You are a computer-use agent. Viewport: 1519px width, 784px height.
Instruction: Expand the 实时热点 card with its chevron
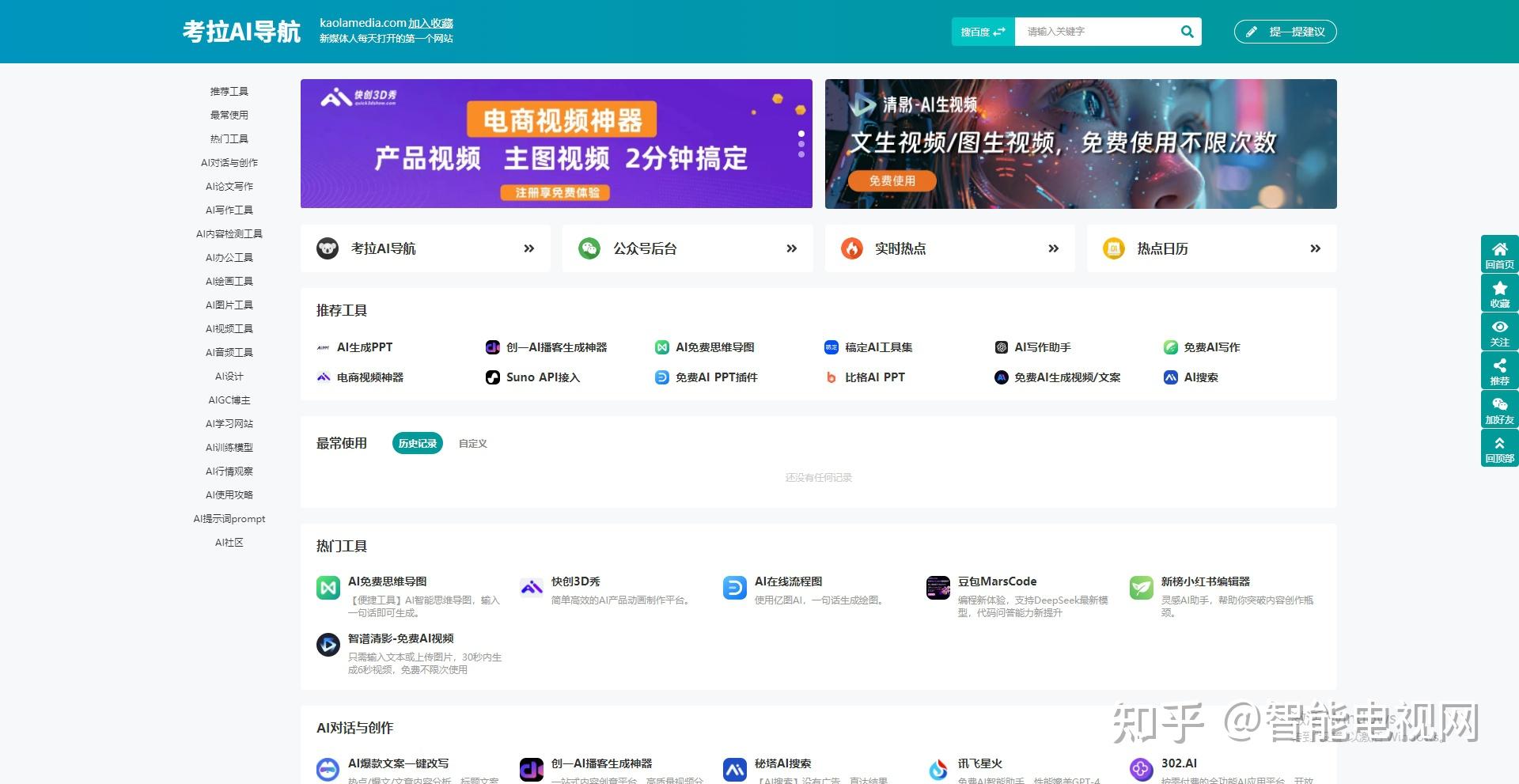(x=1053, y=248)
